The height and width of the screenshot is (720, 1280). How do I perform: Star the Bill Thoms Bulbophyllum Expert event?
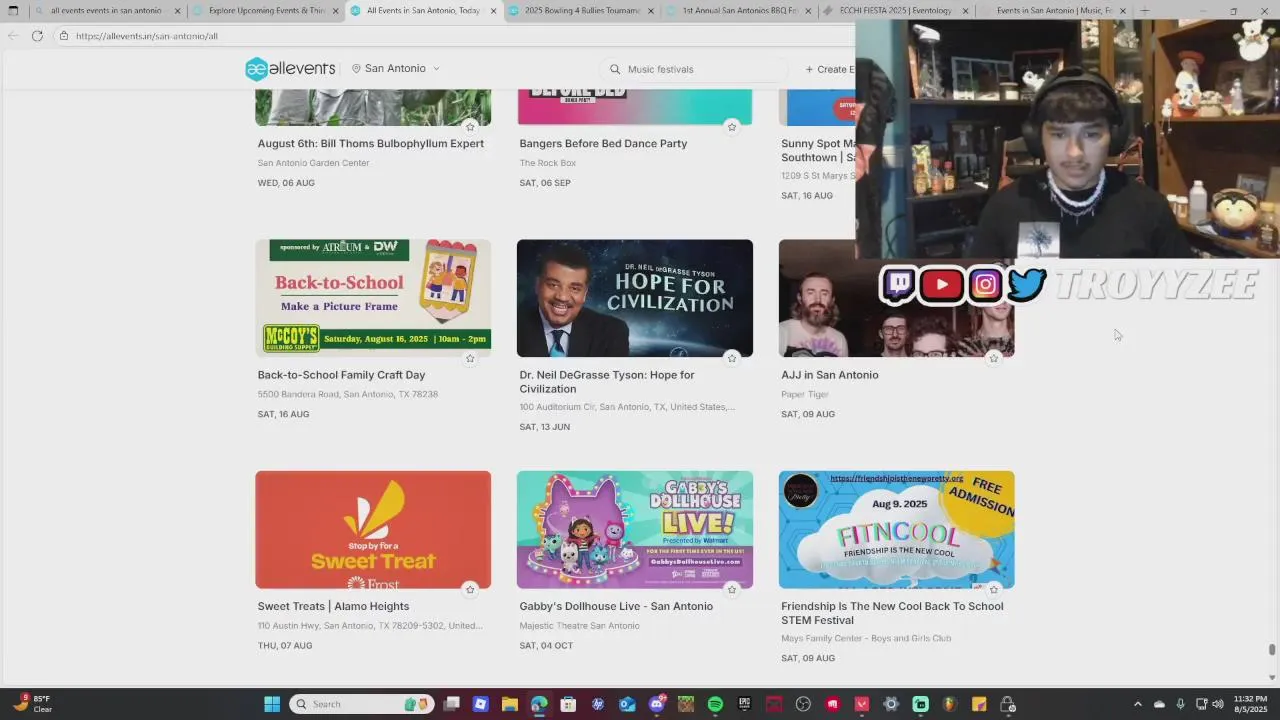coord(470,126)
